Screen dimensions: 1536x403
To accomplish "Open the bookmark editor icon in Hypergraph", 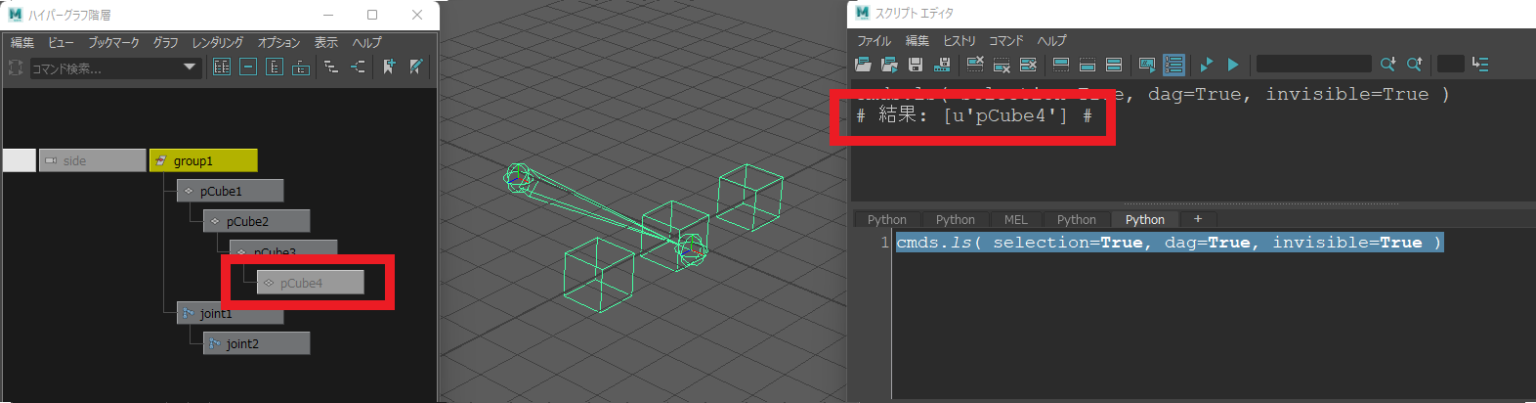I will click(x=416, y=68).
